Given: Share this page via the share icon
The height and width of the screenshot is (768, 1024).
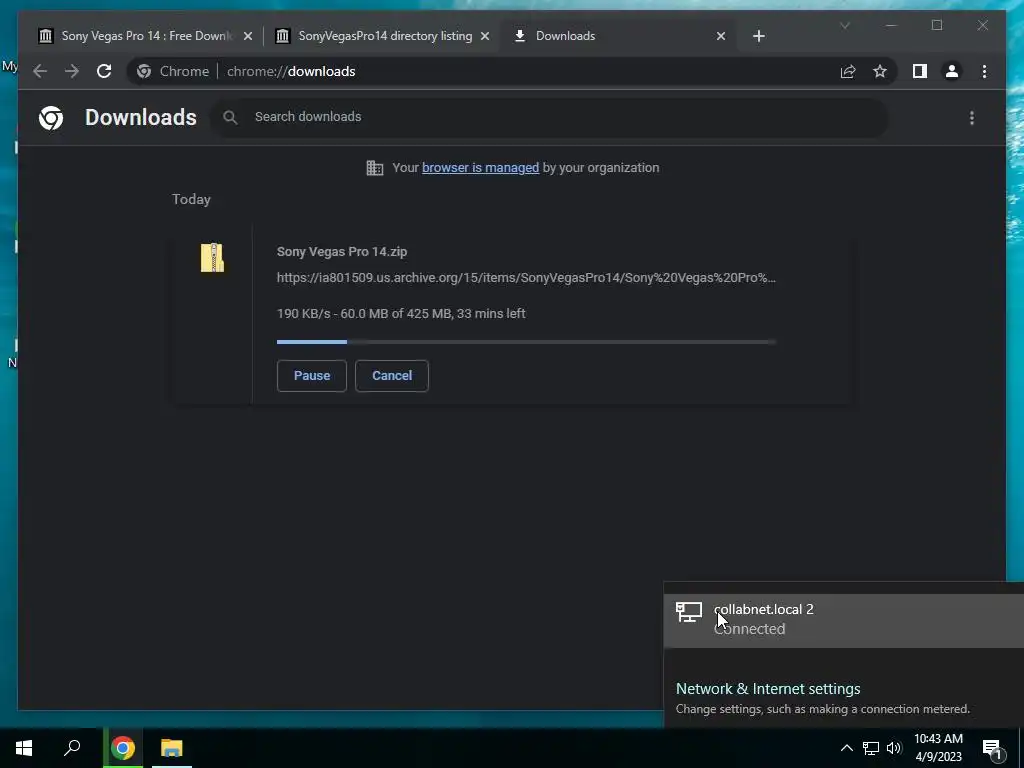Looking at the screenshot, I should pyautogui.click(x=848, y=71).
